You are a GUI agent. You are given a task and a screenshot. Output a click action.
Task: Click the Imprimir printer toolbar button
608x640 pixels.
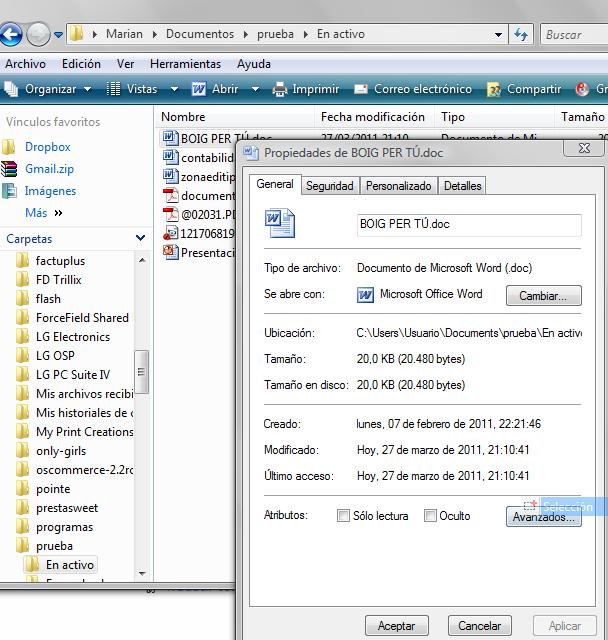[306, 89]
